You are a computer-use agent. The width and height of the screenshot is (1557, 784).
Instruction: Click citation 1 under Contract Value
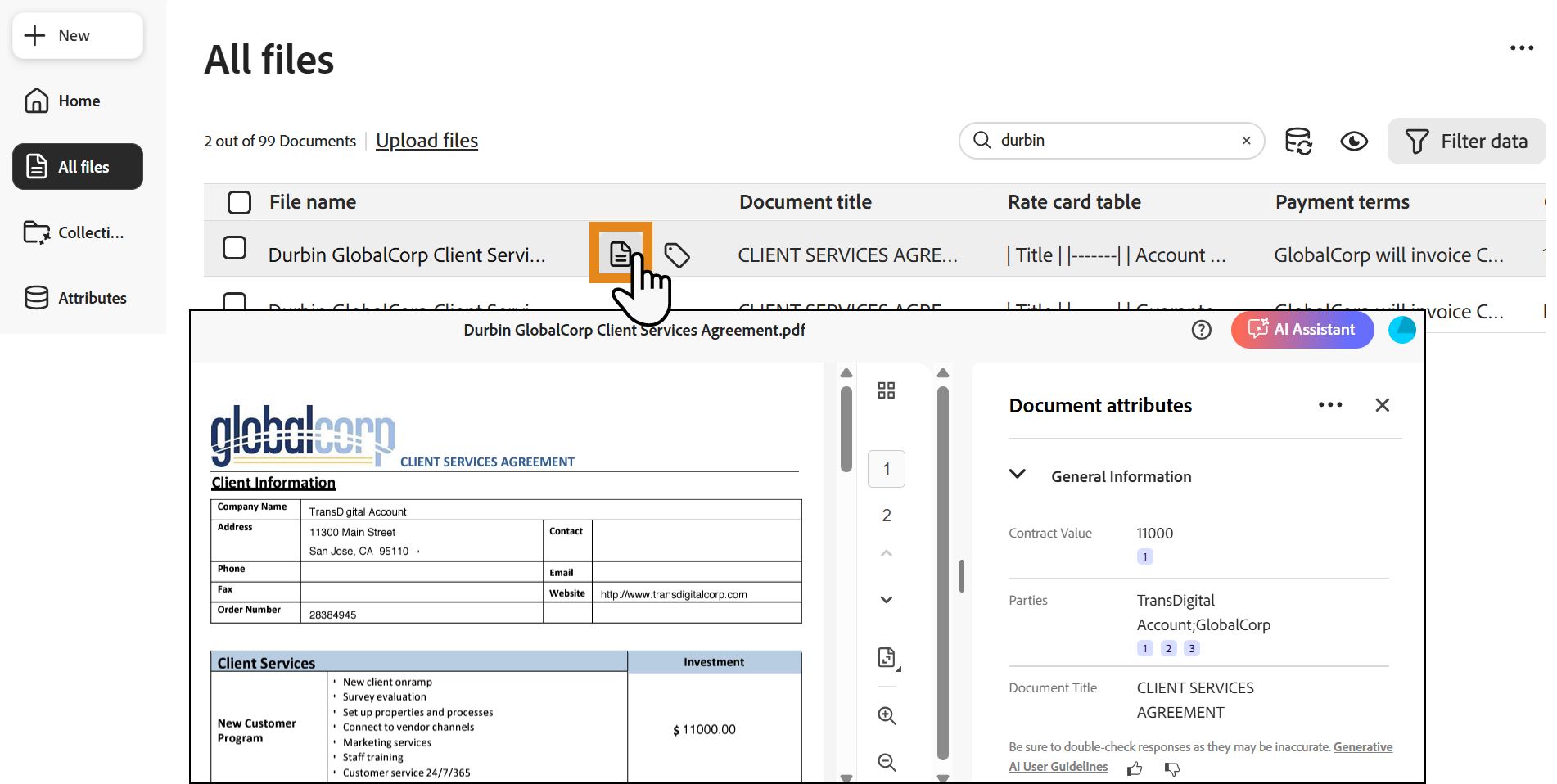1145,556
